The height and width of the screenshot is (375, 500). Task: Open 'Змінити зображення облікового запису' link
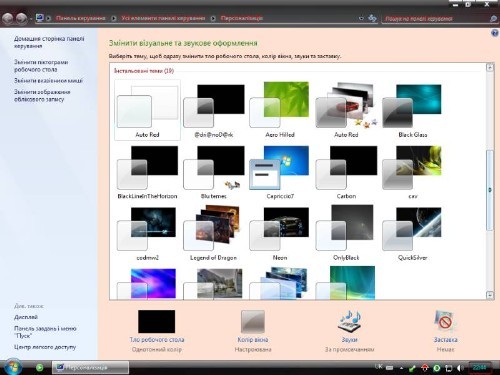click(42, 95)
